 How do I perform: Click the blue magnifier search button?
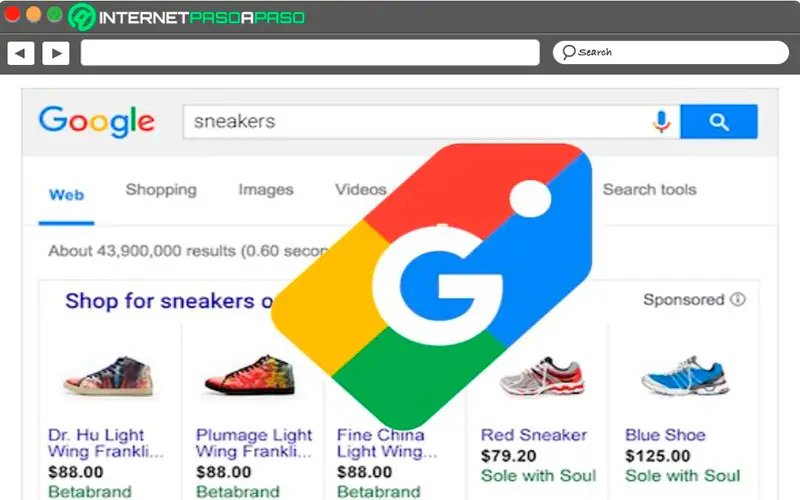click(718, 122)
